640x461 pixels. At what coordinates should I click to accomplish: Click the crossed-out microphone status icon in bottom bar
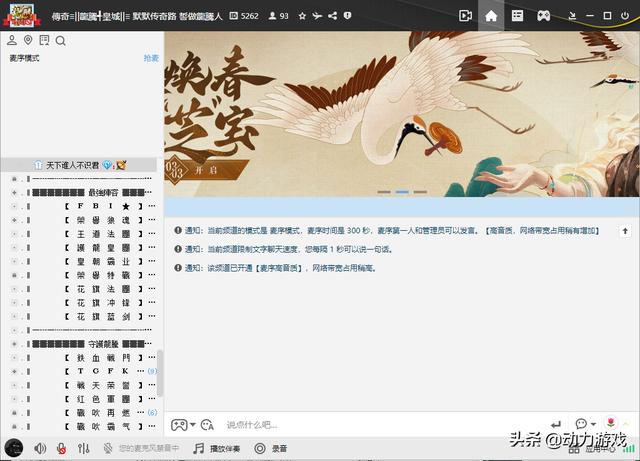point(108,448)
